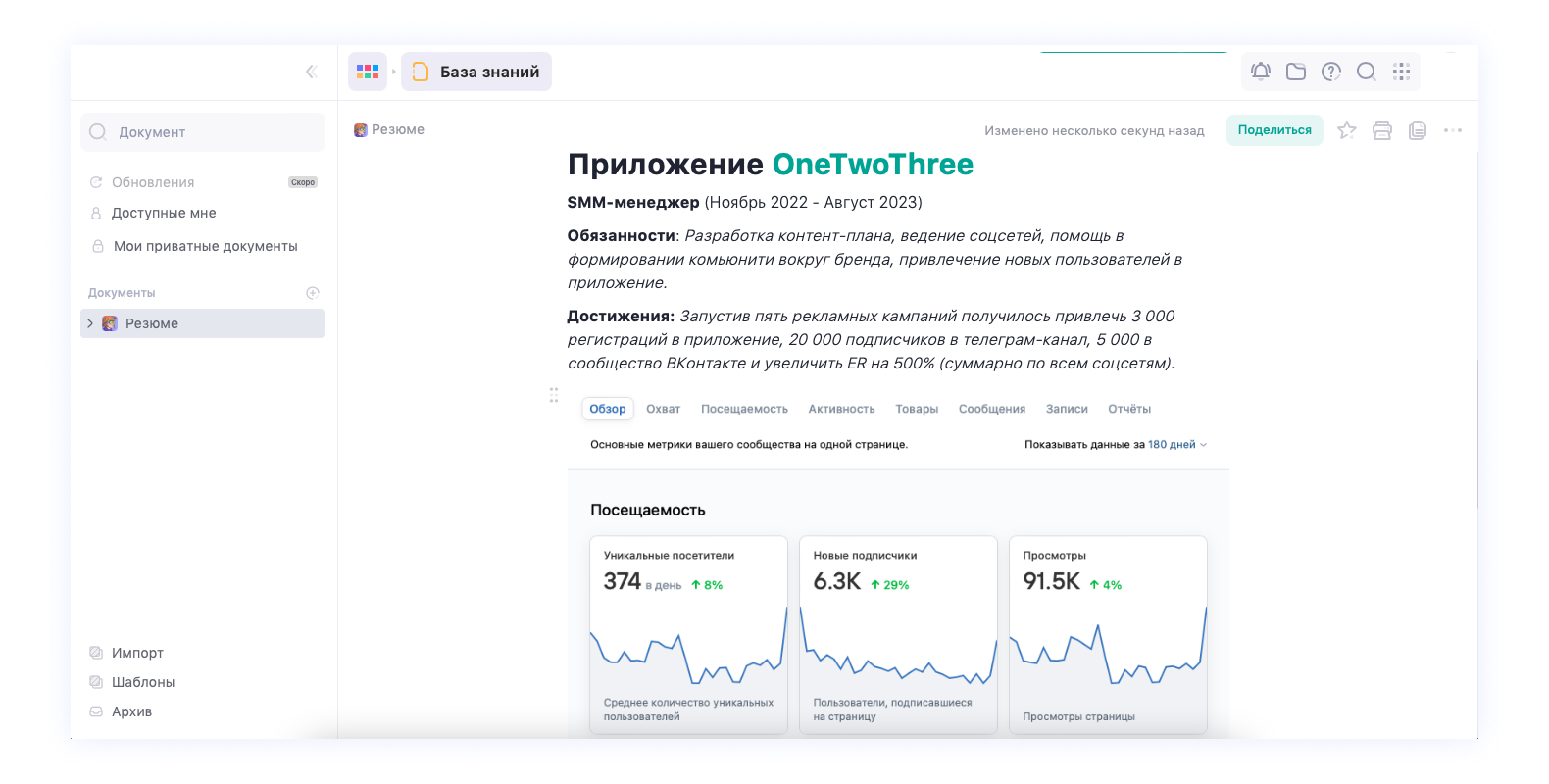
Task: Add new document with plus icon
Action: pos(313,293)
